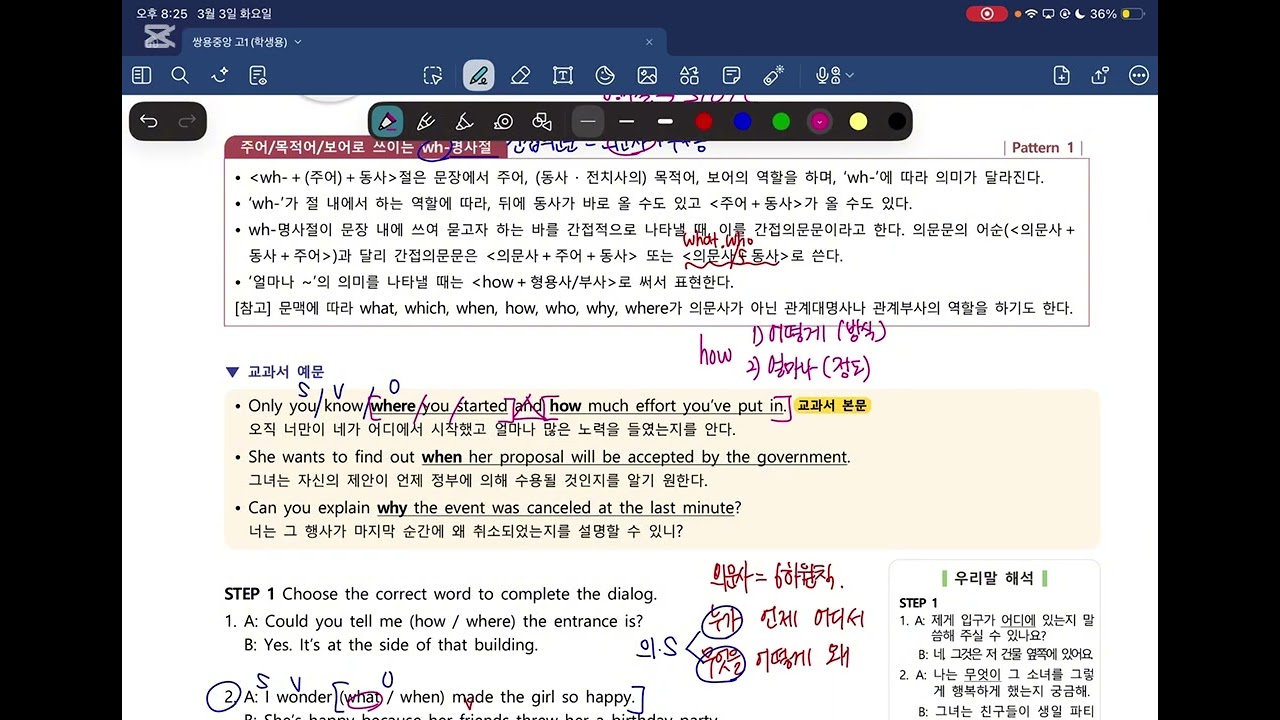
Task: Select the thin stroke width
Action: [588, 122]
